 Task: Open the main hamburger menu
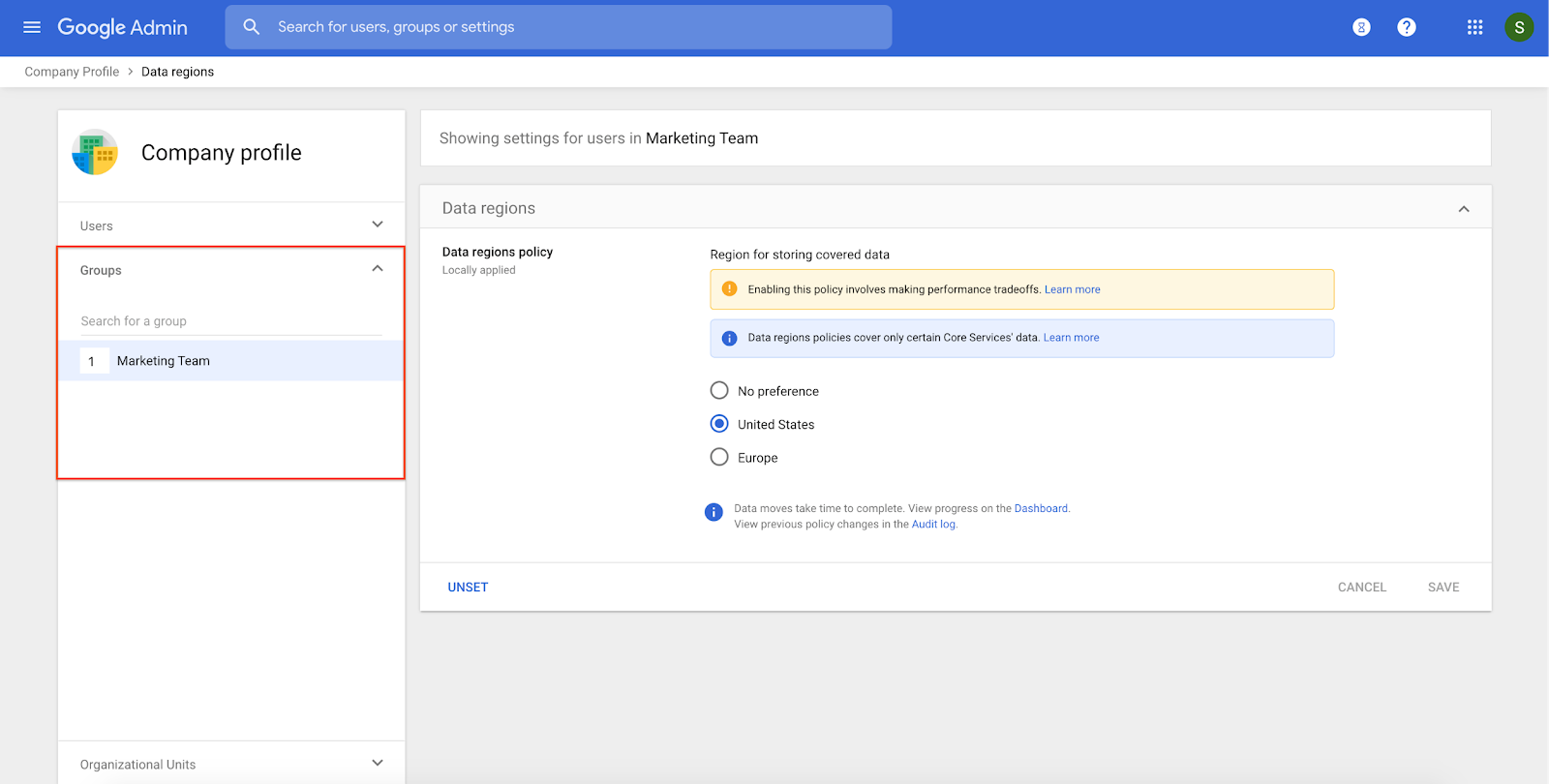pyautogui.click(x=32, y=27)
